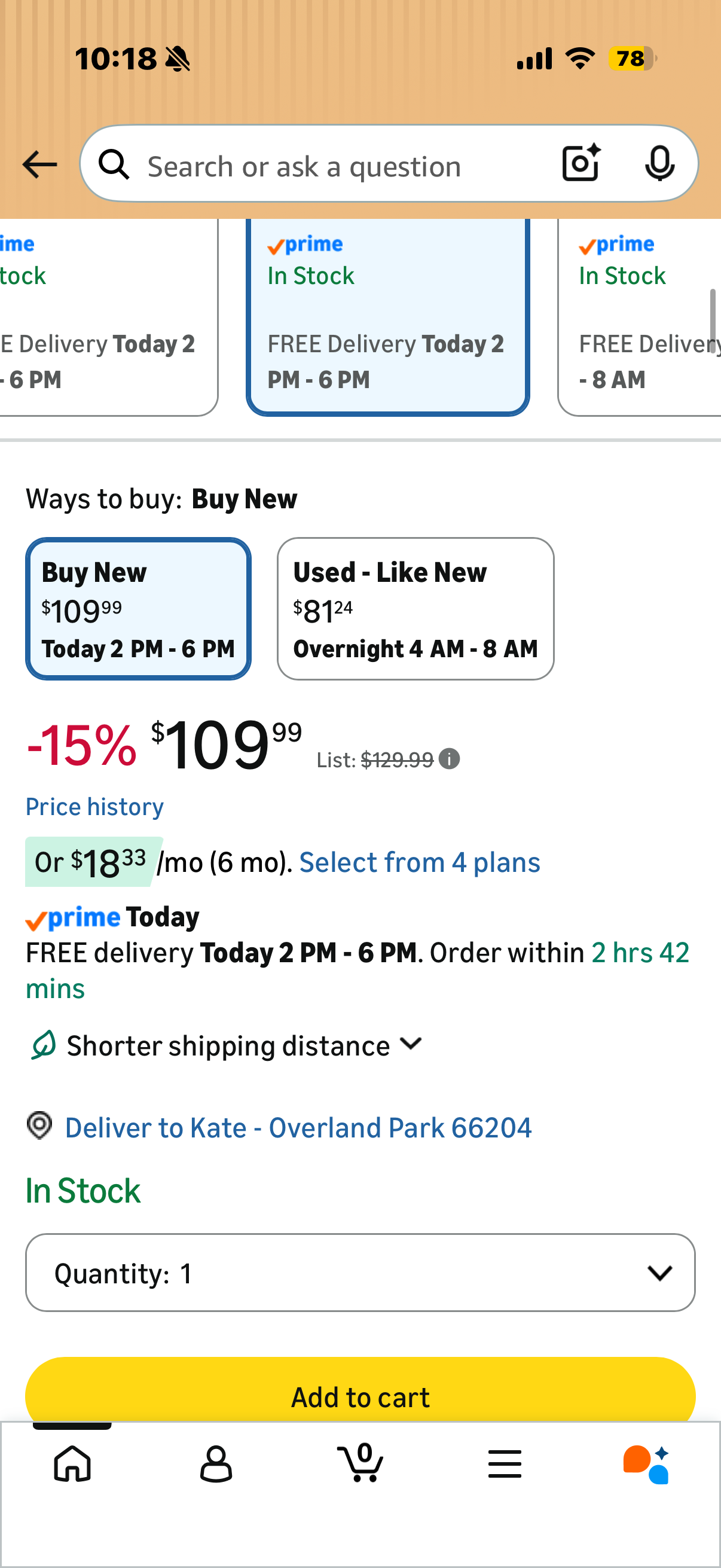
Task: Open the Quantity dropdown
Action: pyautogui.click(x=360, y=1273)
